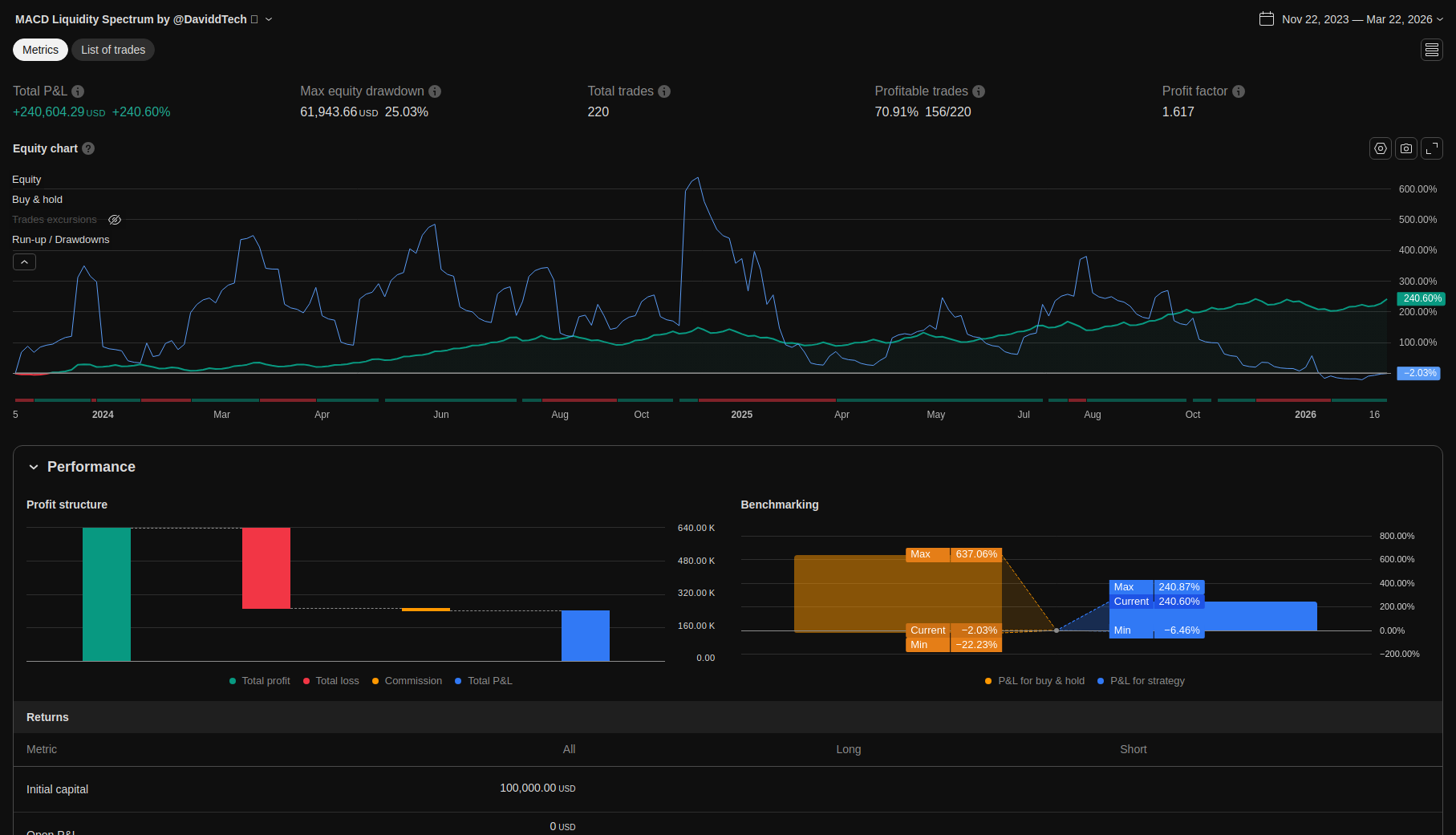Take a chart snapshot with camera icon
The image size is (1456, 835).
pyautogui.click(x=1406, y=148)
